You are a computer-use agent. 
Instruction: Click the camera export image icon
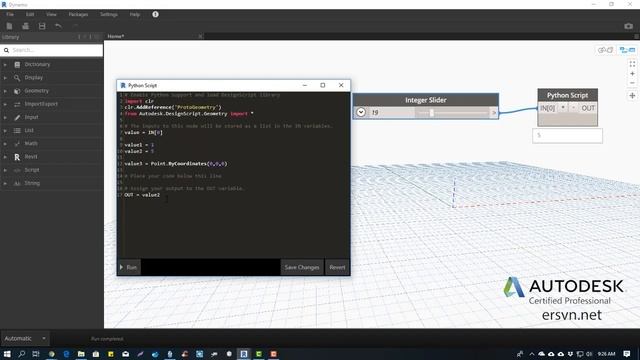[628, 26]
